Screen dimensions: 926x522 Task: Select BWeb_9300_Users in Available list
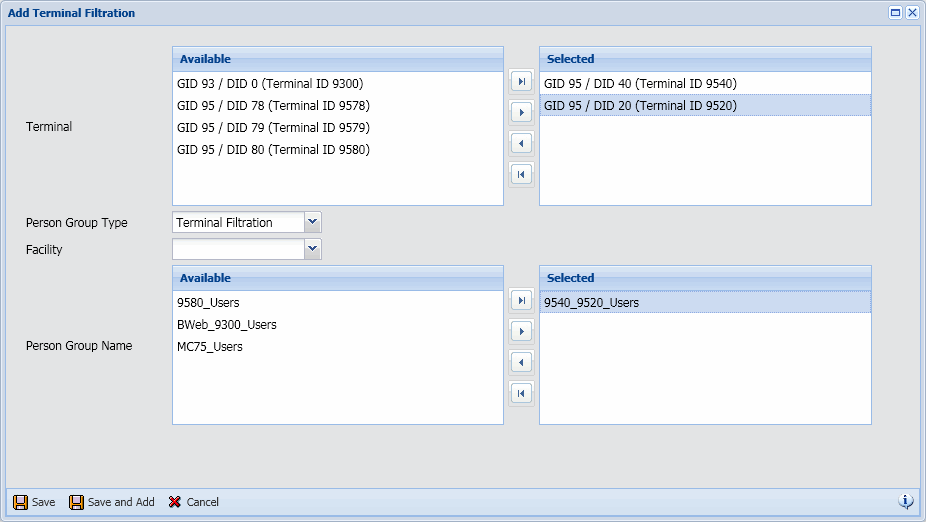(x=226, y=325)
